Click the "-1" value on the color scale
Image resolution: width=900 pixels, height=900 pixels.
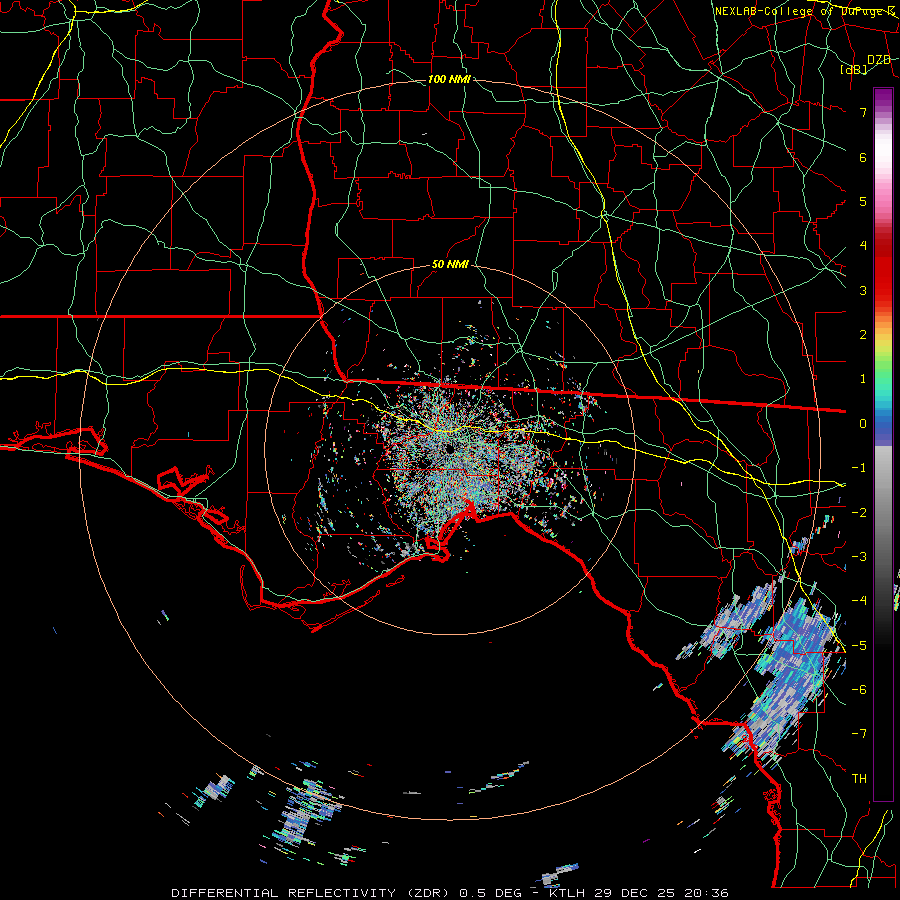click(x=859, y=468)
